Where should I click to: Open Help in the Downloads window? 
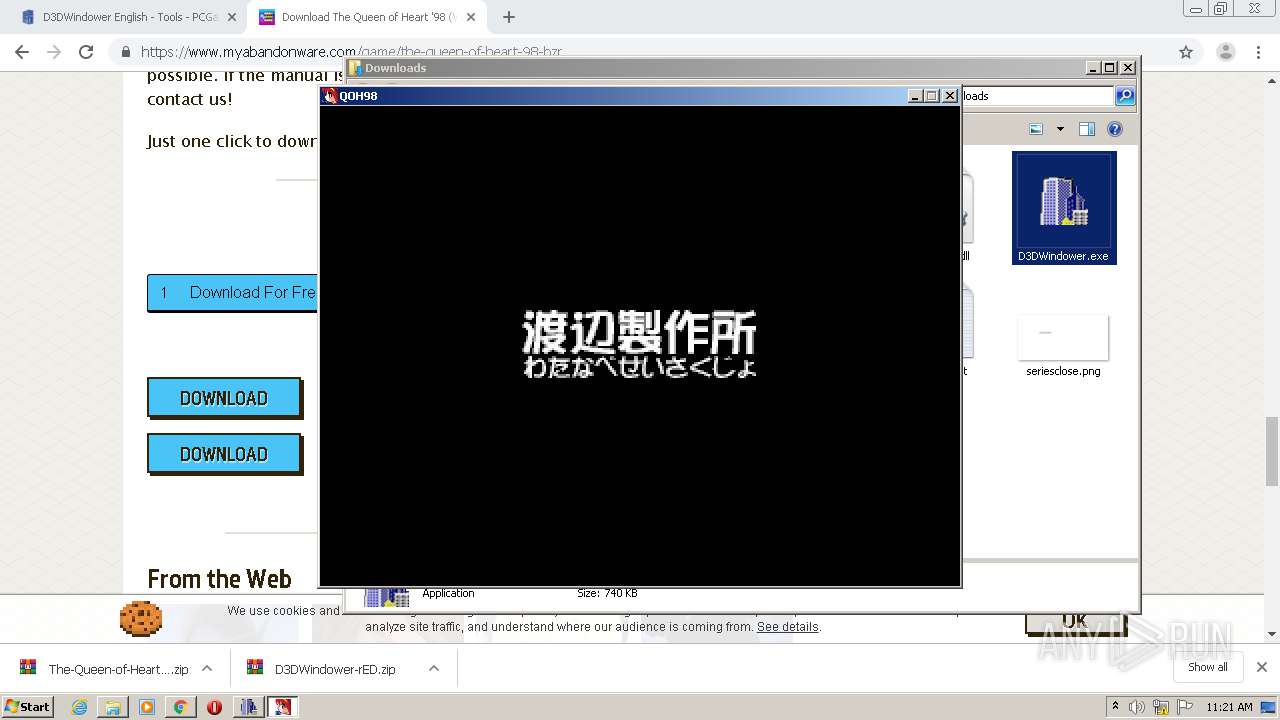click(1115, 129)
